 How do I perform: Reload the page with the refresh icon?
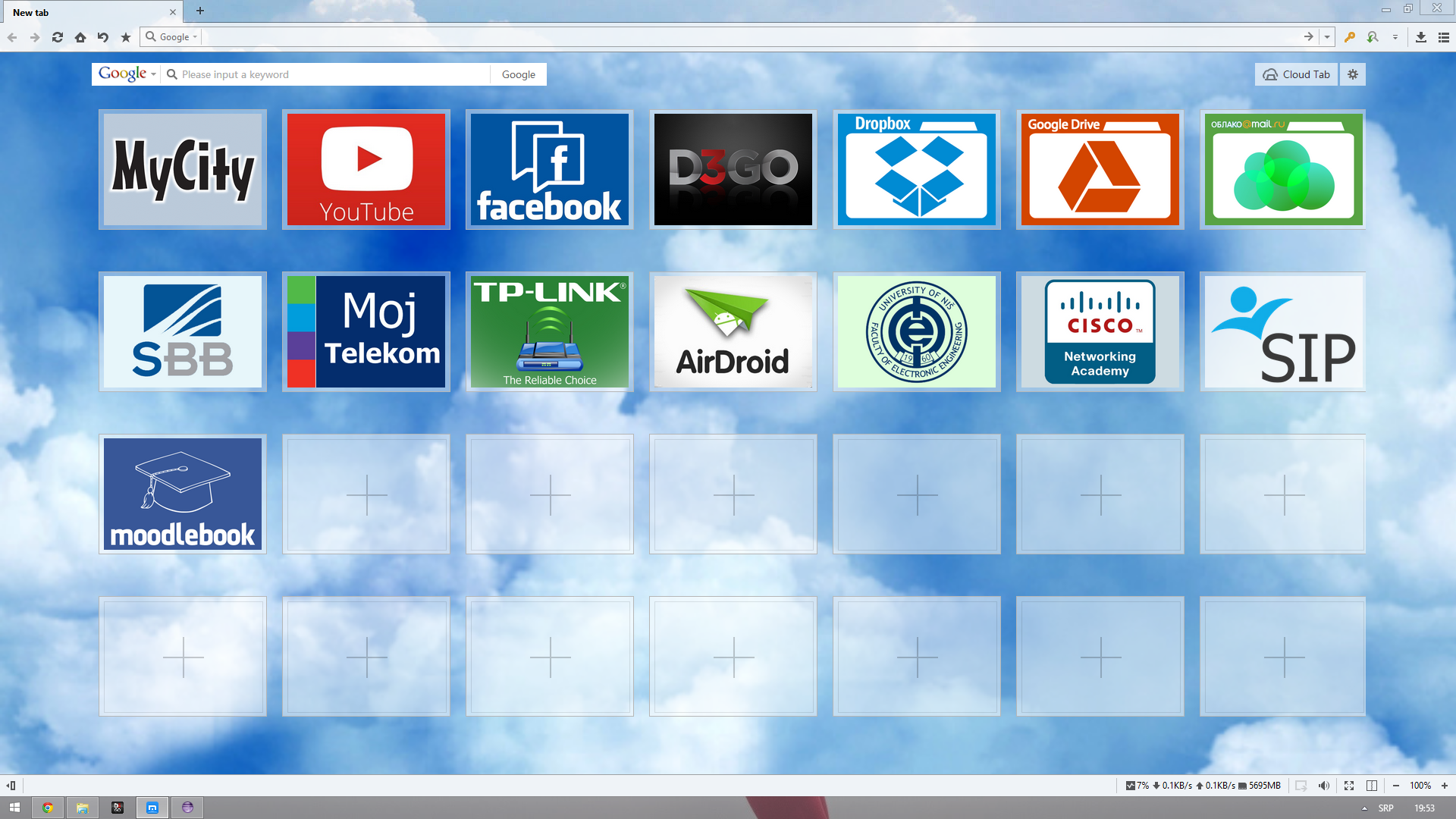[x=58, y=37]
